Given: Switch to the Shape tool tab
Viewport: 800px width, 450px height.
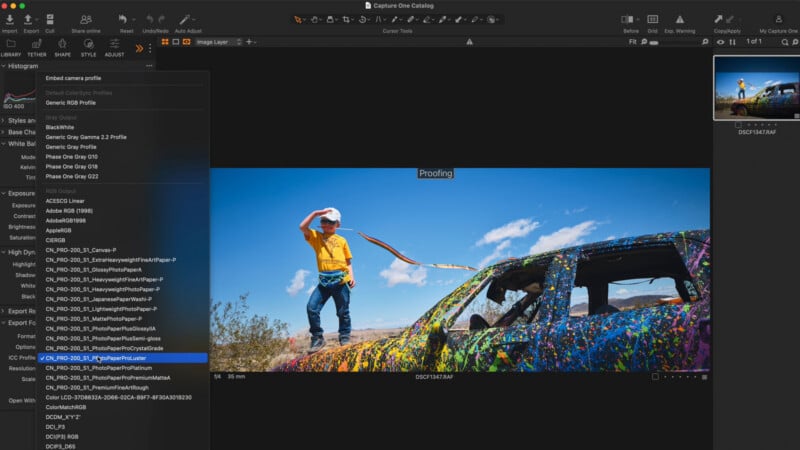Looking at the screenshot, I should tap(62, 47).
